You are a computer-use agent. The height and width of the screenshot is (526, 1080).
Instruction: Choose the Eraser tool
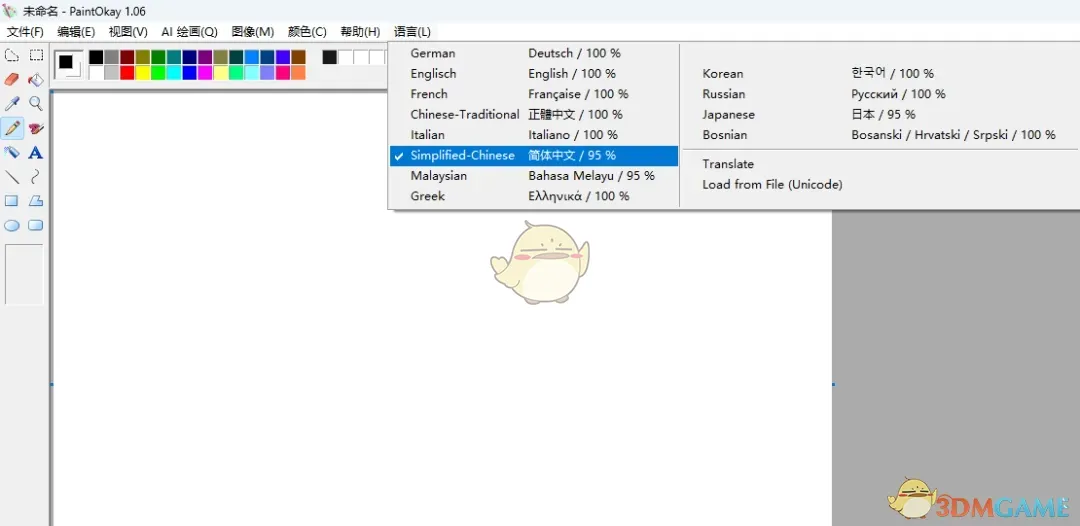point(12,79)
